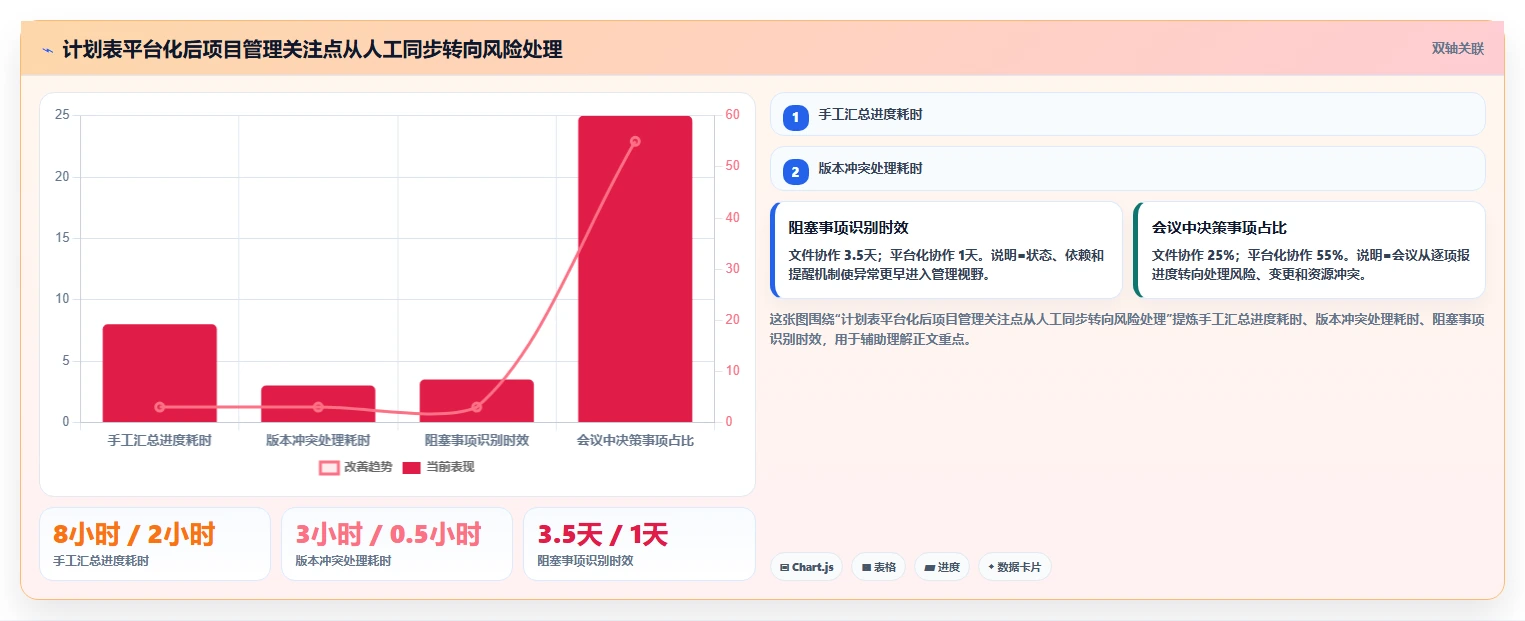This screenshot has height=621, width=1525.
Task: Click x-axis label 手工汇总进度耗时
Action: click(x=159, y=440)
